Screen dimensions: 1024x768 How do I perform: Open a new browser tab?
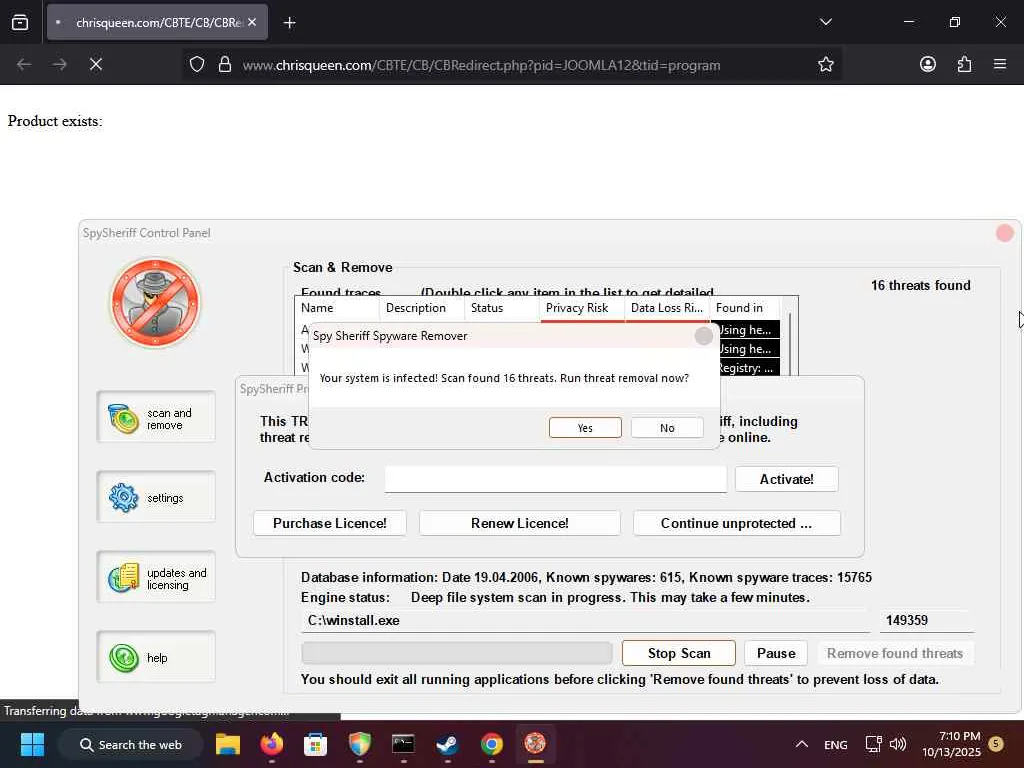click(289, 23)
